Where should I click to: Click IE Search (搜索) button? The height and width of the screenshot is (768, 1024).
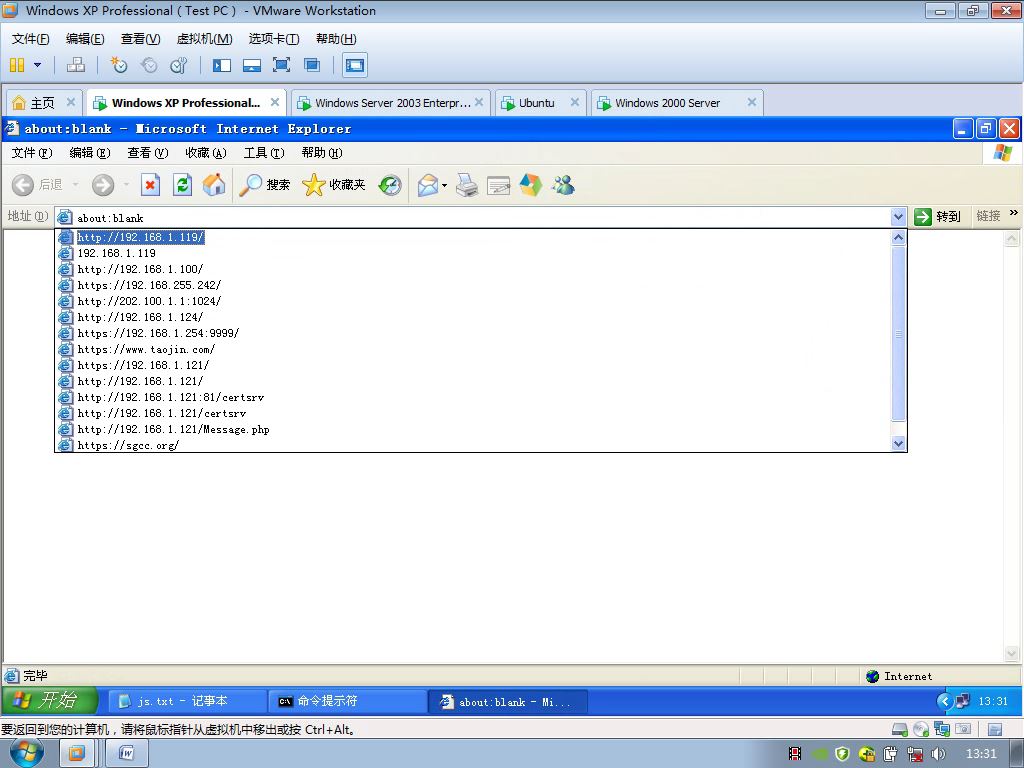tap(264, 185)
